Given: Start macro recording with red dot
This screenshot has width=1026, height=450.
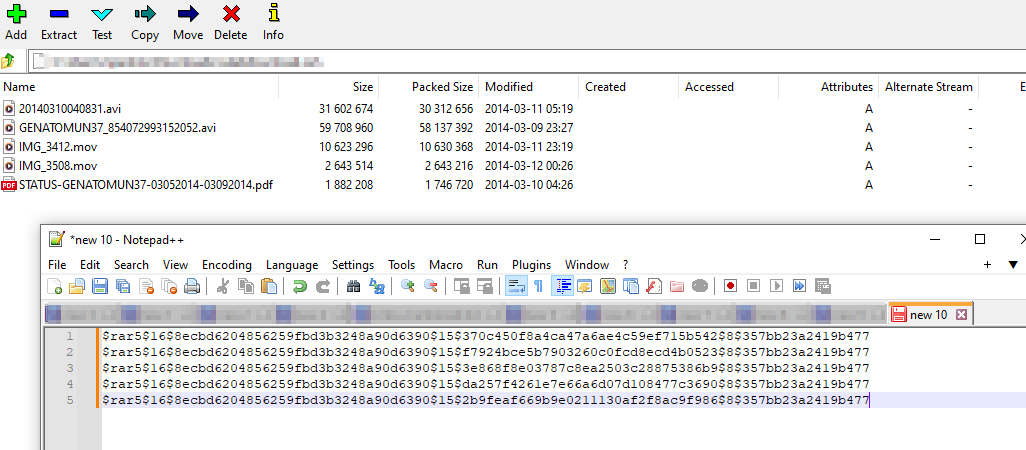Looking at the screenshot, I should click(x=731, y=286).
